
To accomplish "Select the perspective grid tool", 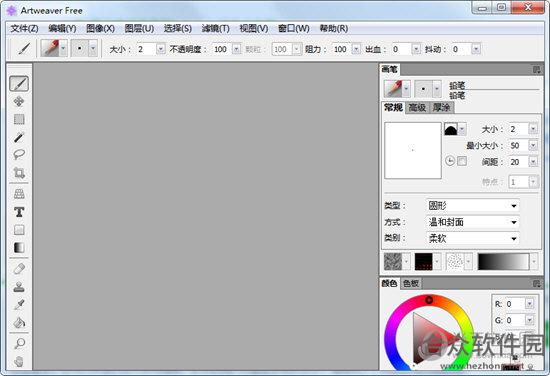I will point(19,194).
